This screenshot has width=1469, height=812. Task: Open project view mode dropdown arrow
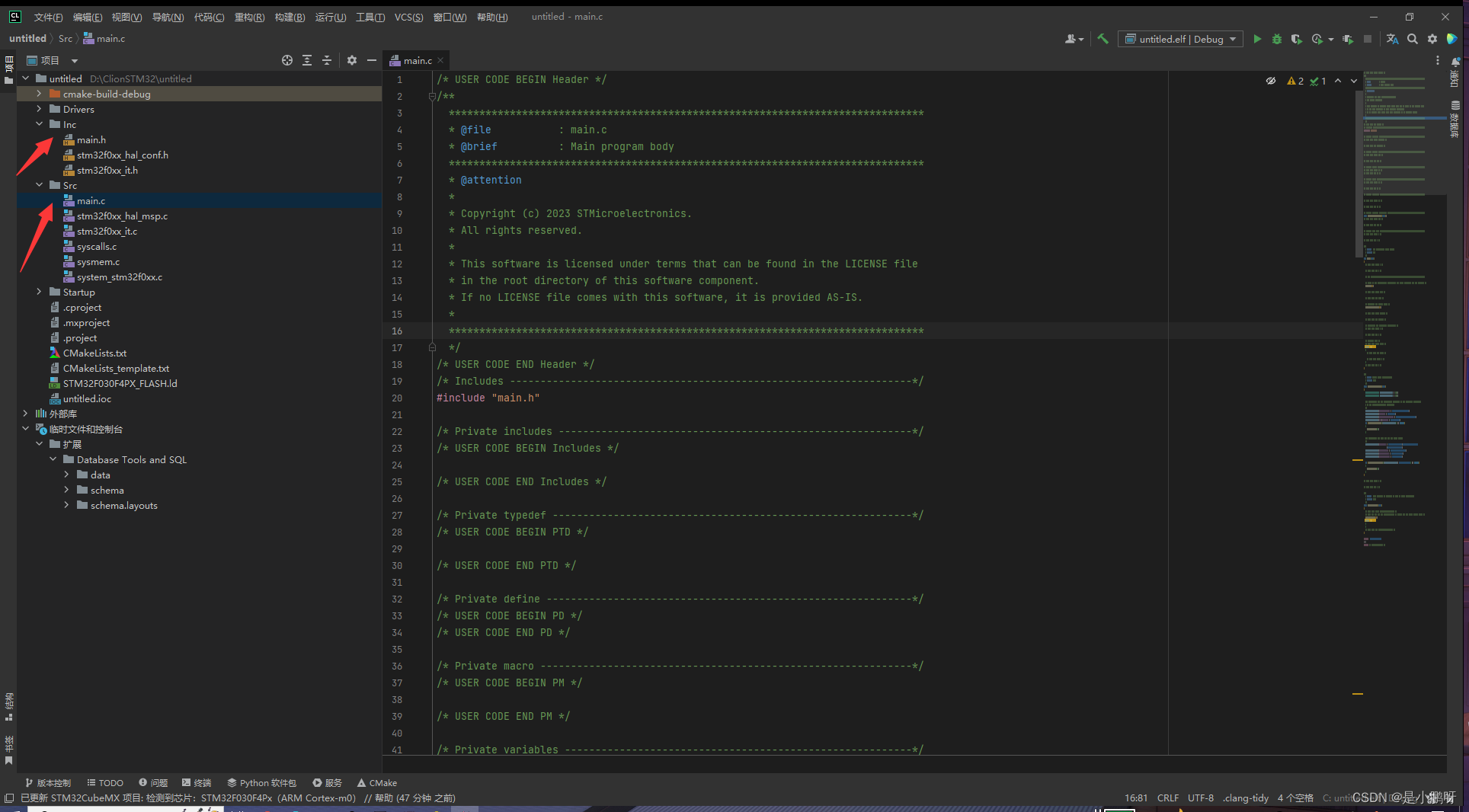coord(75,60)
